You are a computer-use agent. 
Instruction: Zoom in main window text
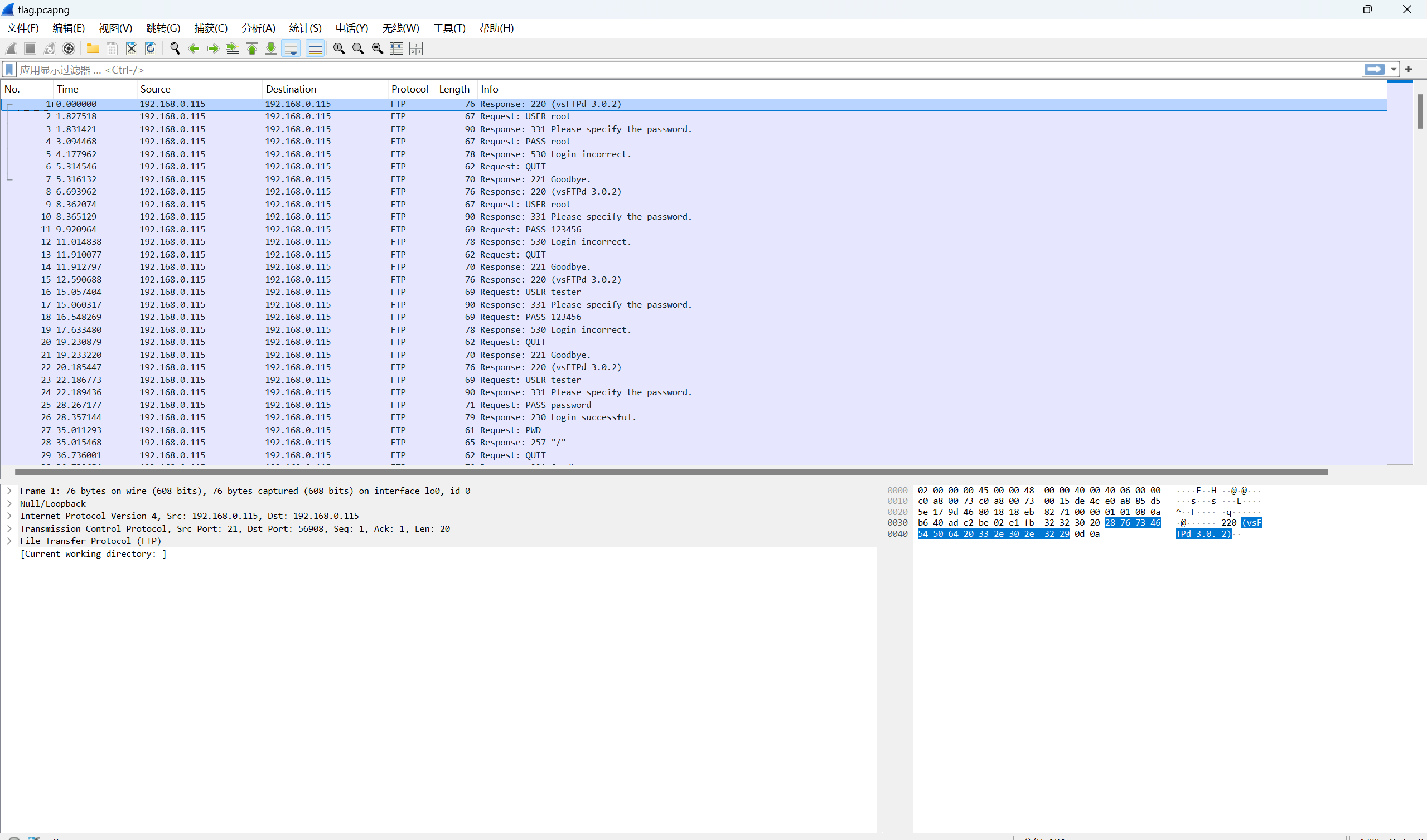pyautogui.click(x=339, y=48)
